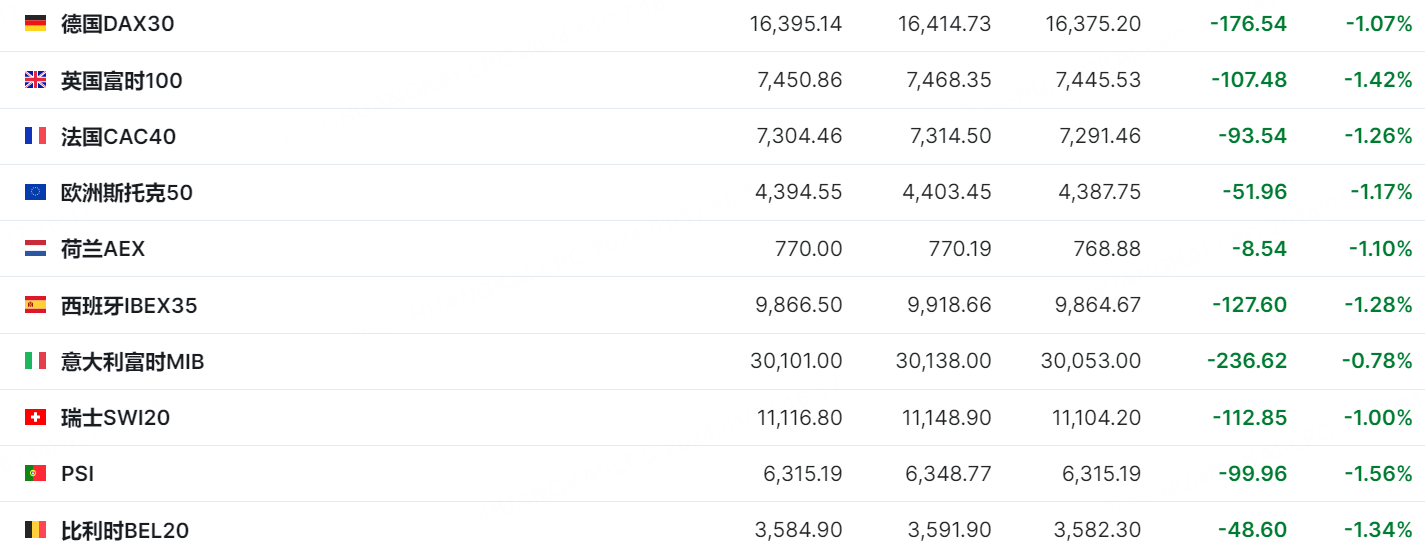Click the German flag icon

point(35,23)
